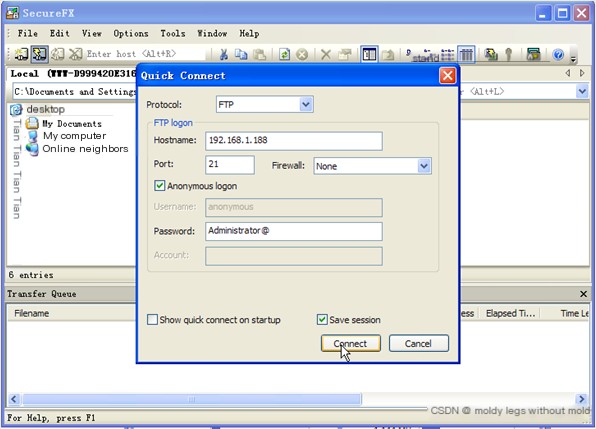Image resolution: width=596 pixels, height=429 pixels.
Task: Maximize the SecureFX window
Action: [x=563, y=14]
